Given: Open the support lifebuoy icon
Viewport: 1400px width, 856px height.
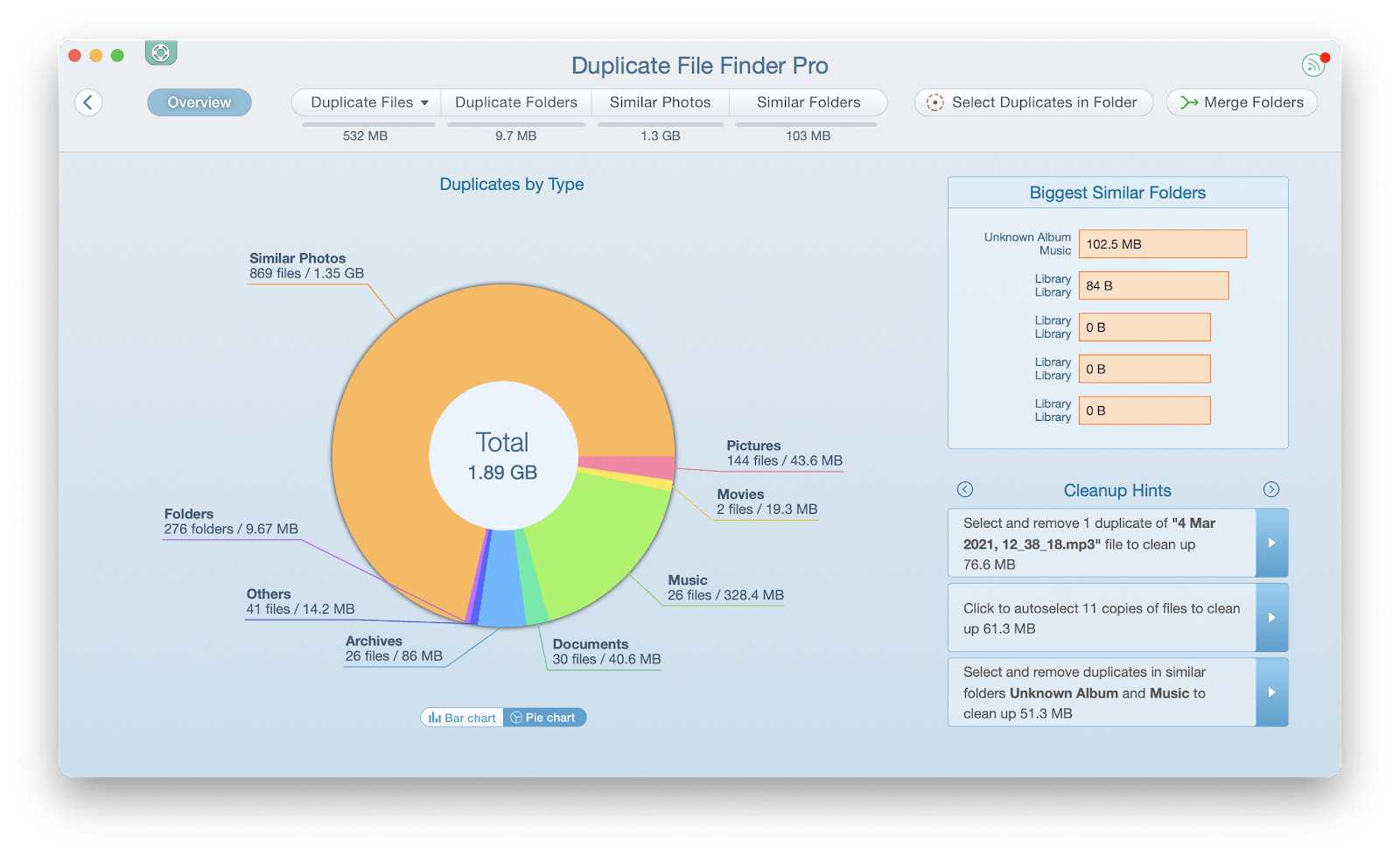Looking at the screenshot, I should [161, 53].
